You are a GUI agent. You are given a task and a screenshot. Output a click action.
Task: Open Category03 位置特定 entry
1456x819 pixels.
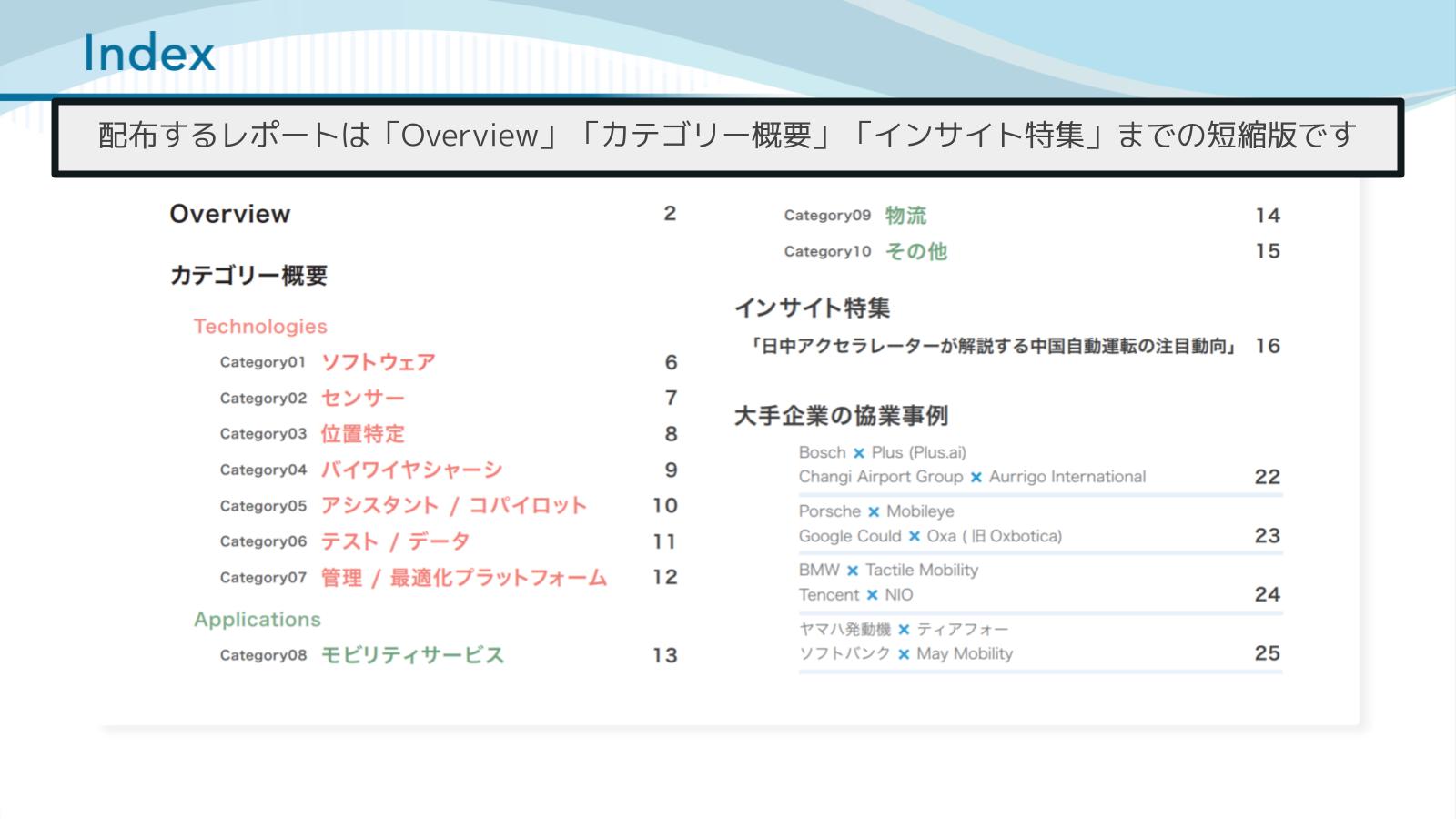449,434
